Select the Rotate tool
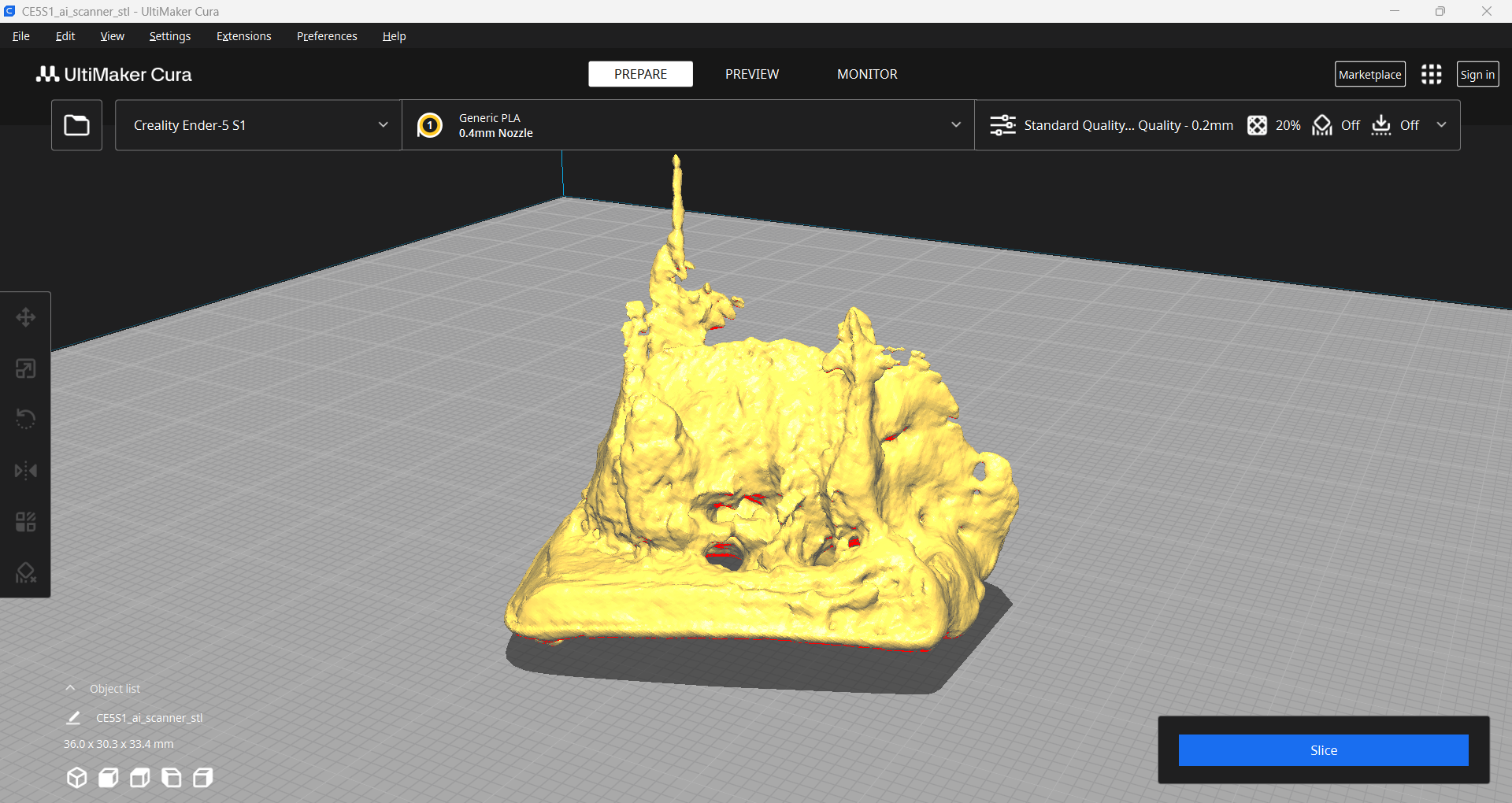The width and height of the screenshot is (1512, 803). (26, 418)
